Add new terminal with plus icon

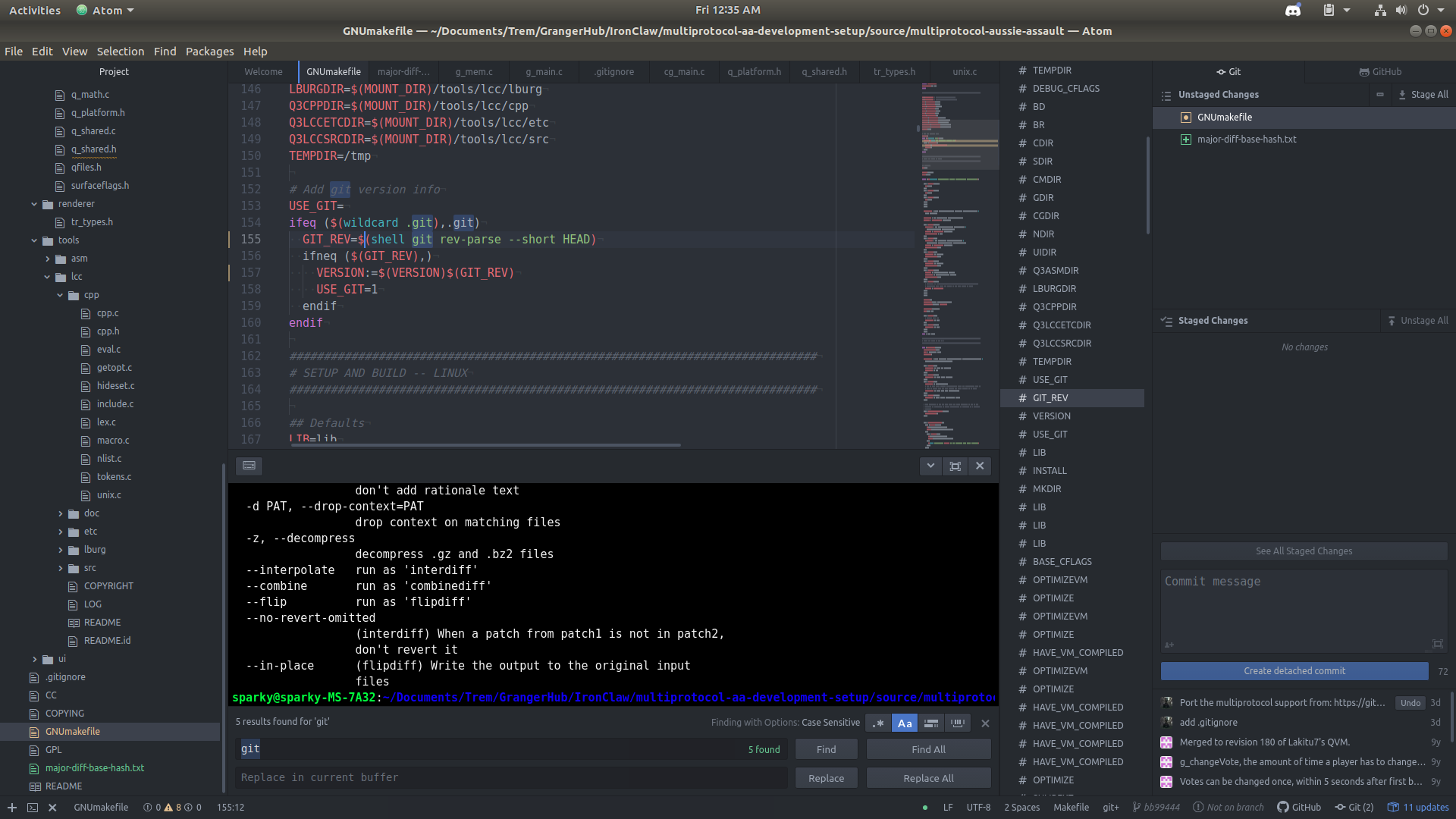(x=12, y=808)
